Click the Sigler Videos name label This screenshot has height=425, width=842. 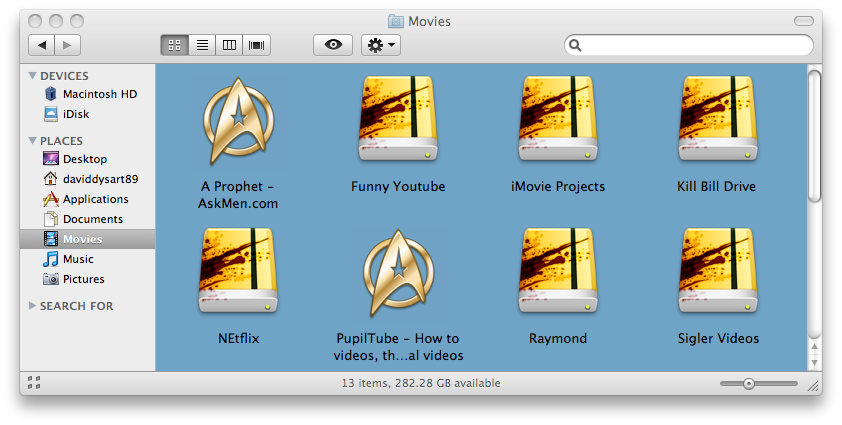[718, 338]
